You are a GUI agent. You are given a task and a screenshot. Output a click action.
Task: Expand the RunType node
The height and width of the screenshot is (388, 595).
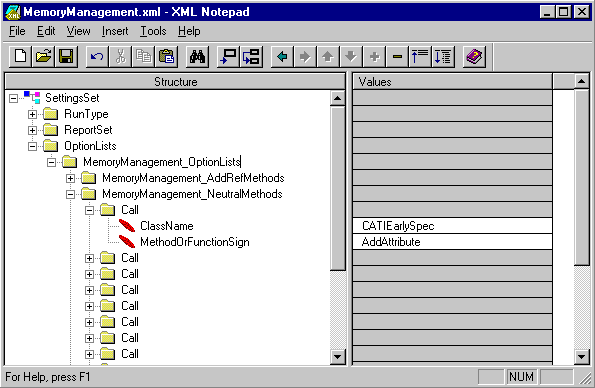click(32, 114)
